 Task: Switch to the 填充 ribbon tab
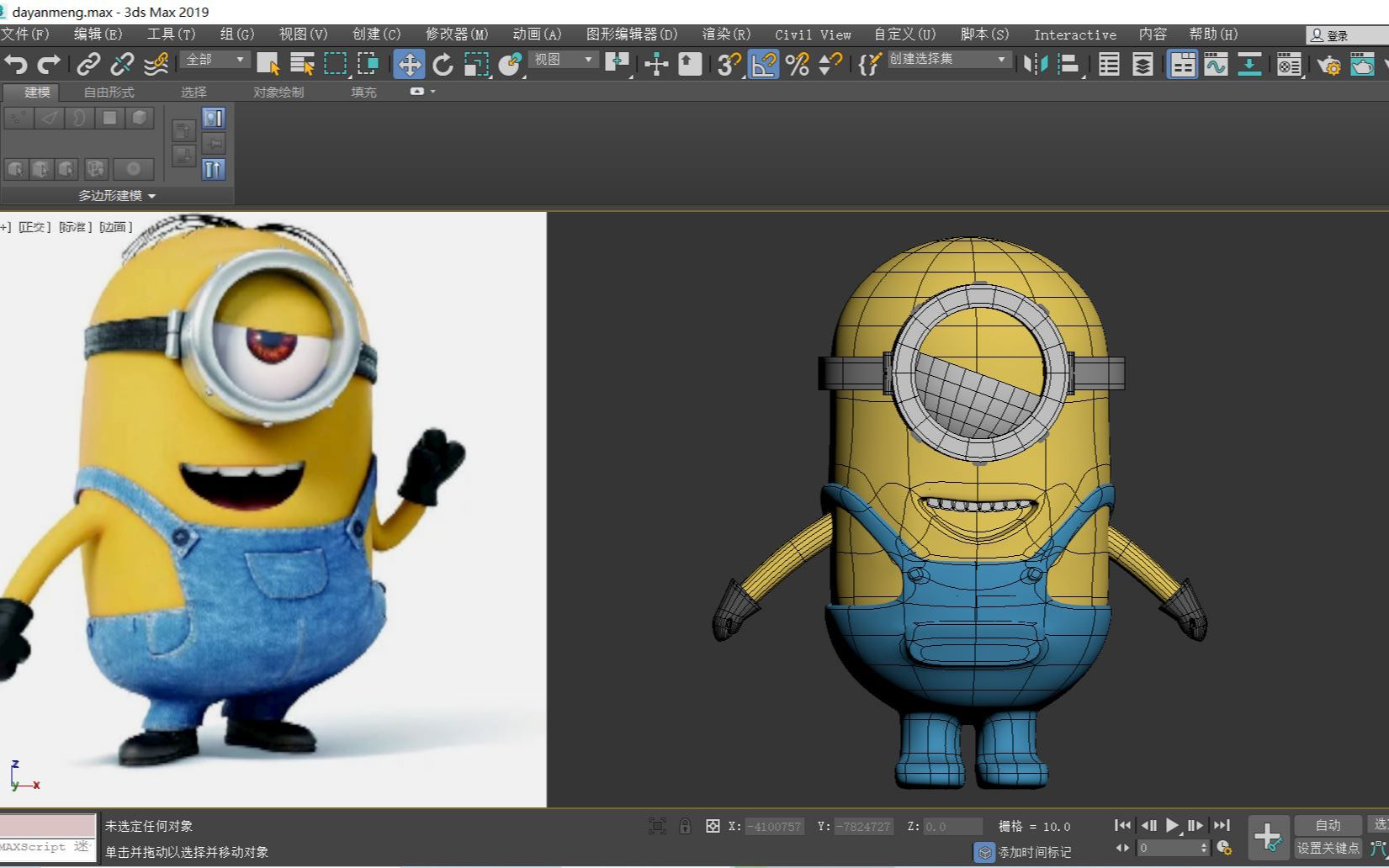pyautogui.click(x=363, y=93)
